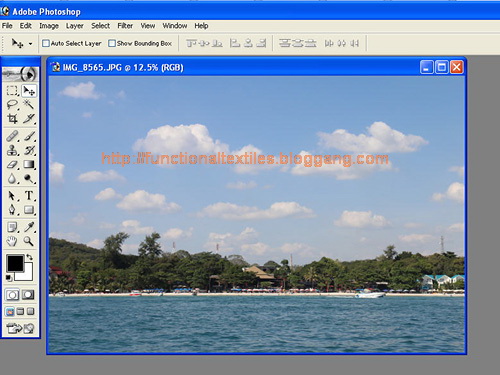Pick the Eyedropper tool
The height and width of the screenshot is (375, 500).
pos(29,227)
